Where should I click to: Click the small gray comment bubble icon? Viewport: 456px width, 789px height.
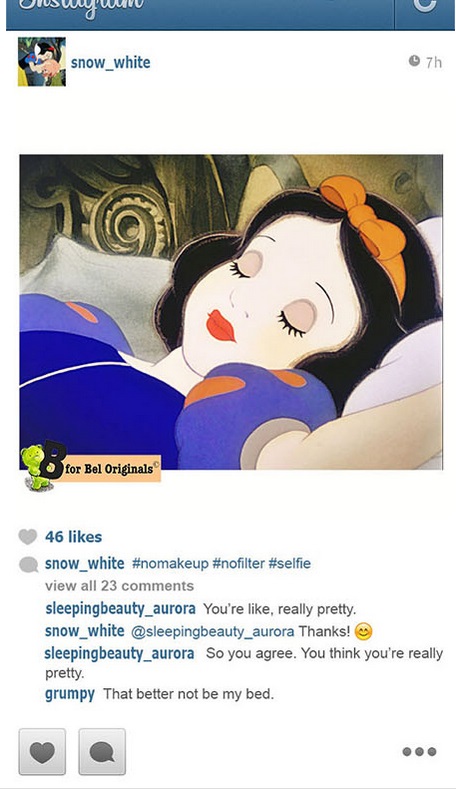[28, 565]
